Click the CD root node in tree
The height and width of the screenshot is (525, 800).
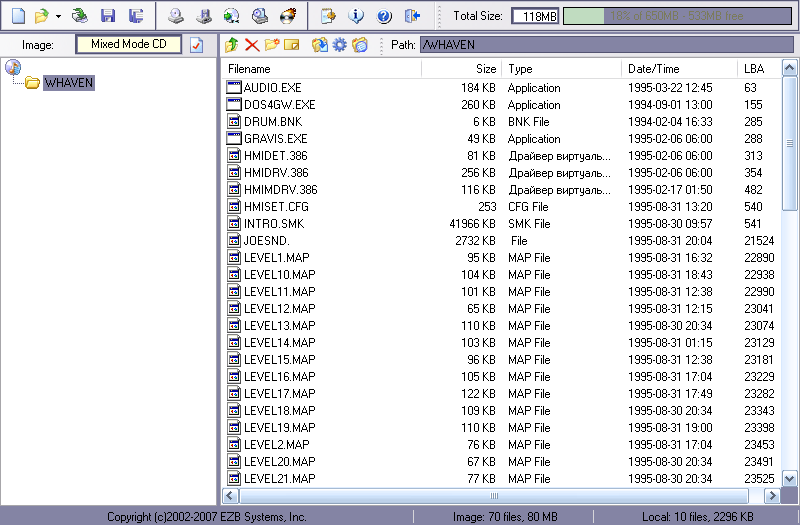point(13,67)
